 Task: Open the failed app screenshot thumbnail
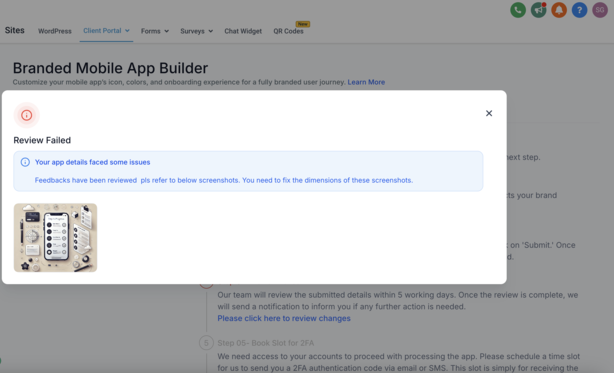(x=55, y=238)
